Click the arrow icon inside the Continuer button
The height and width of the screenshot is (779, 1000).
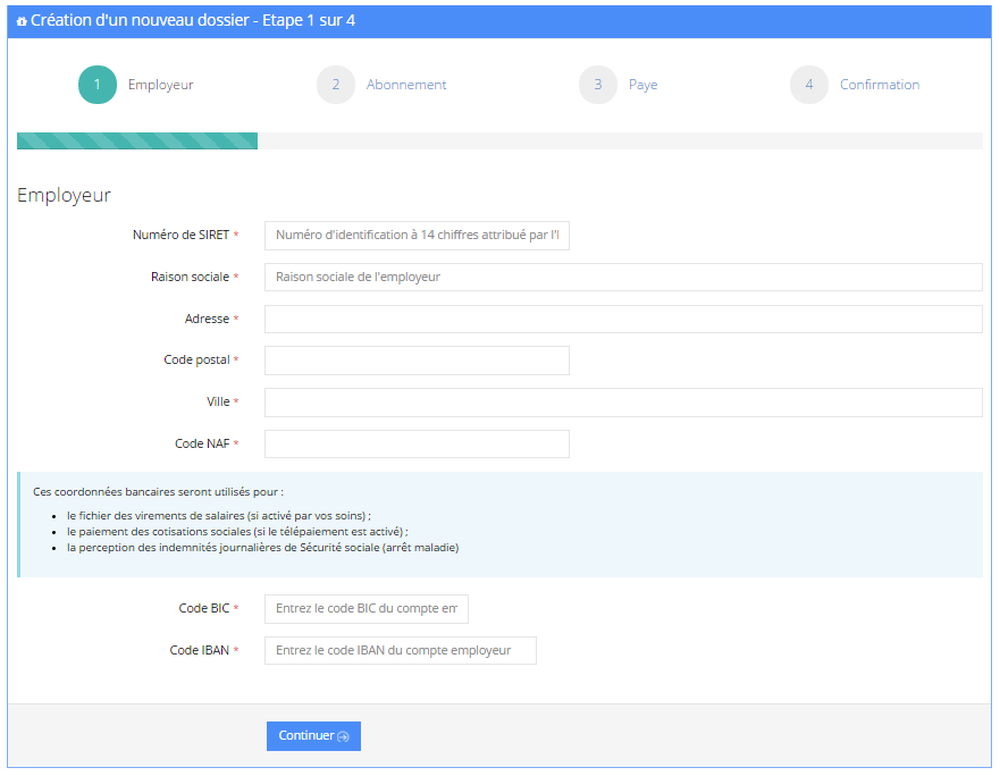[343, 736]
